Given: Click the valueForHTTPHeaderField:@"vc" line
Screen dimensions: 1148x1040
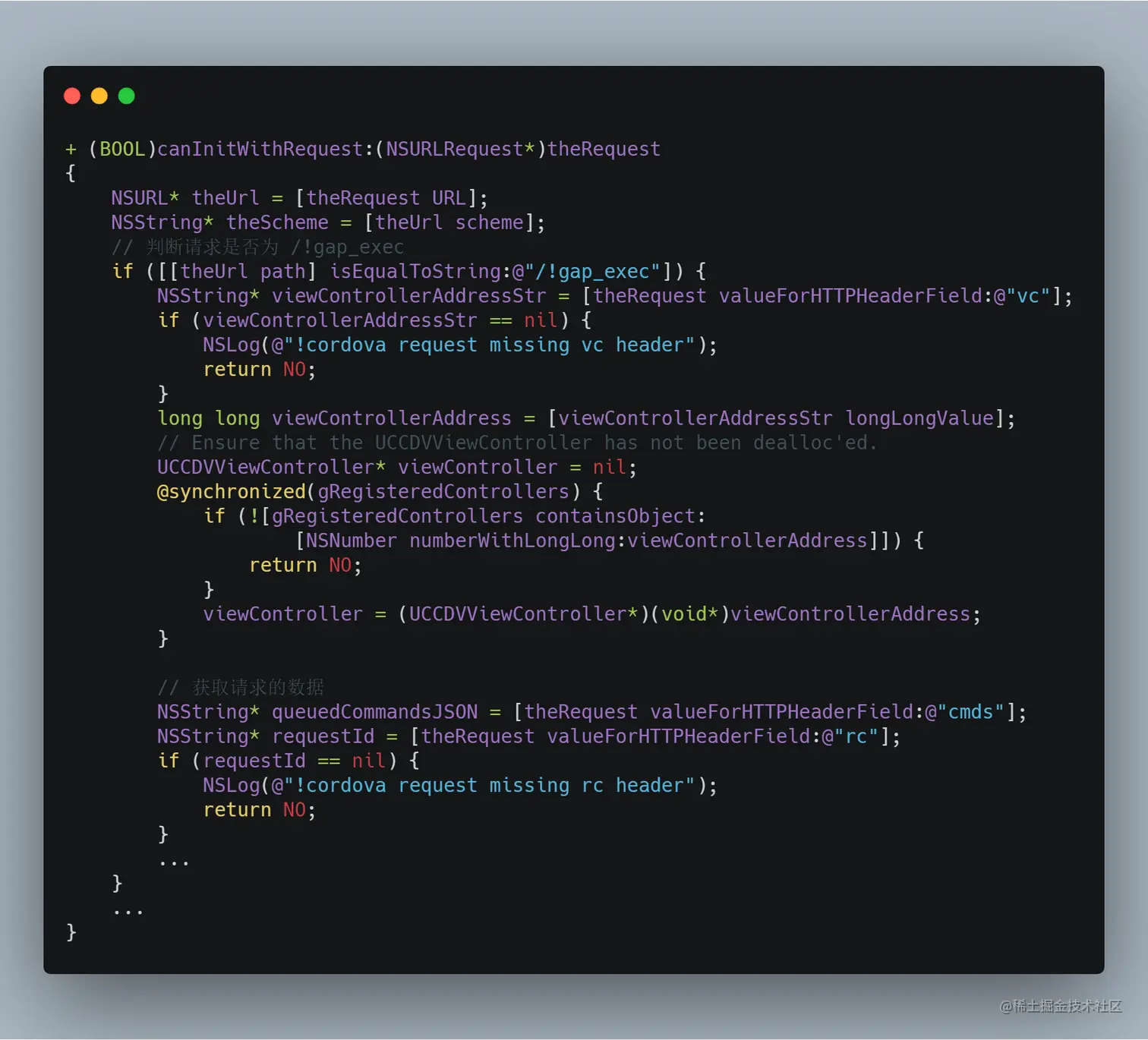Looking at the screenshot, I should 615,296.
